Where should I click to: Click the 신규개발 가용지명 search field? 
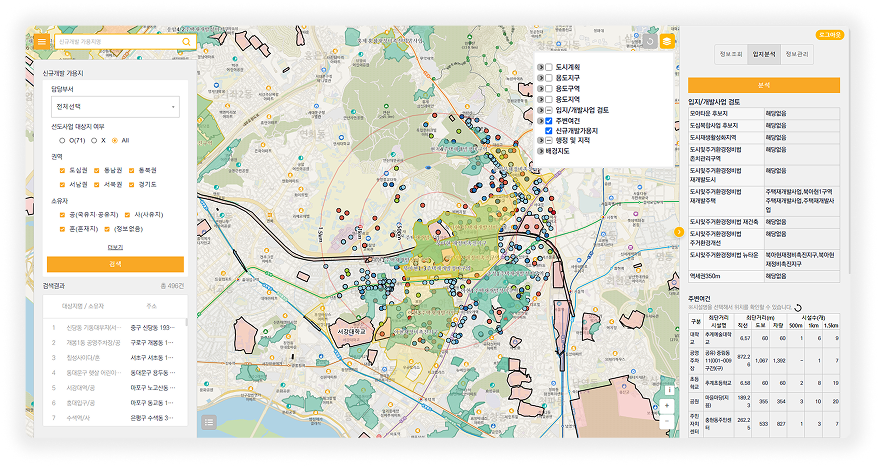[x=115, y=42]
